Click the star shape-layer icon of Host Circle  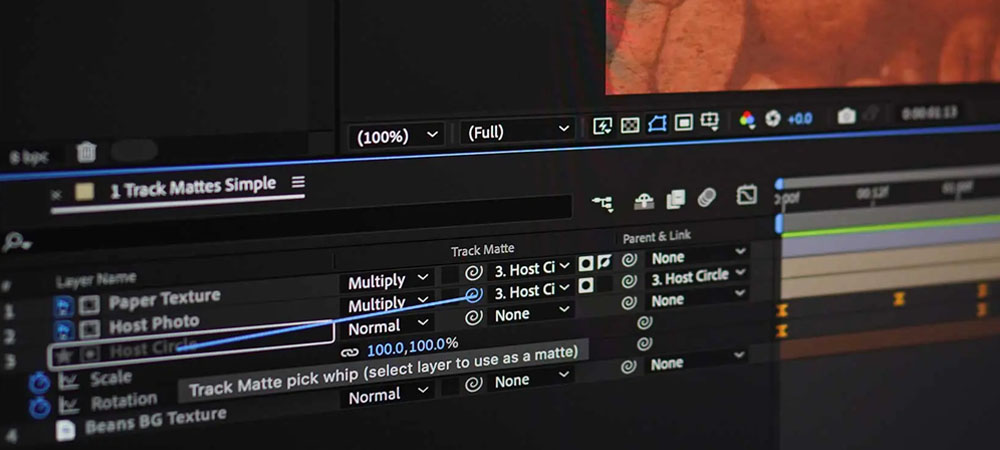tap(62, 356)
